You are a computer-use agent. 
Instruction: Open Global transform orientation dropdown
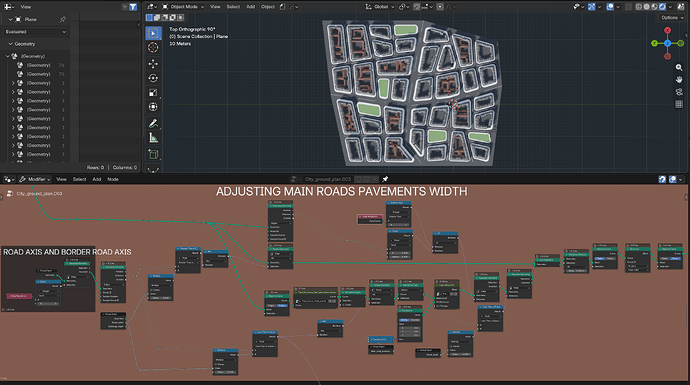click(x=380, y=7)
